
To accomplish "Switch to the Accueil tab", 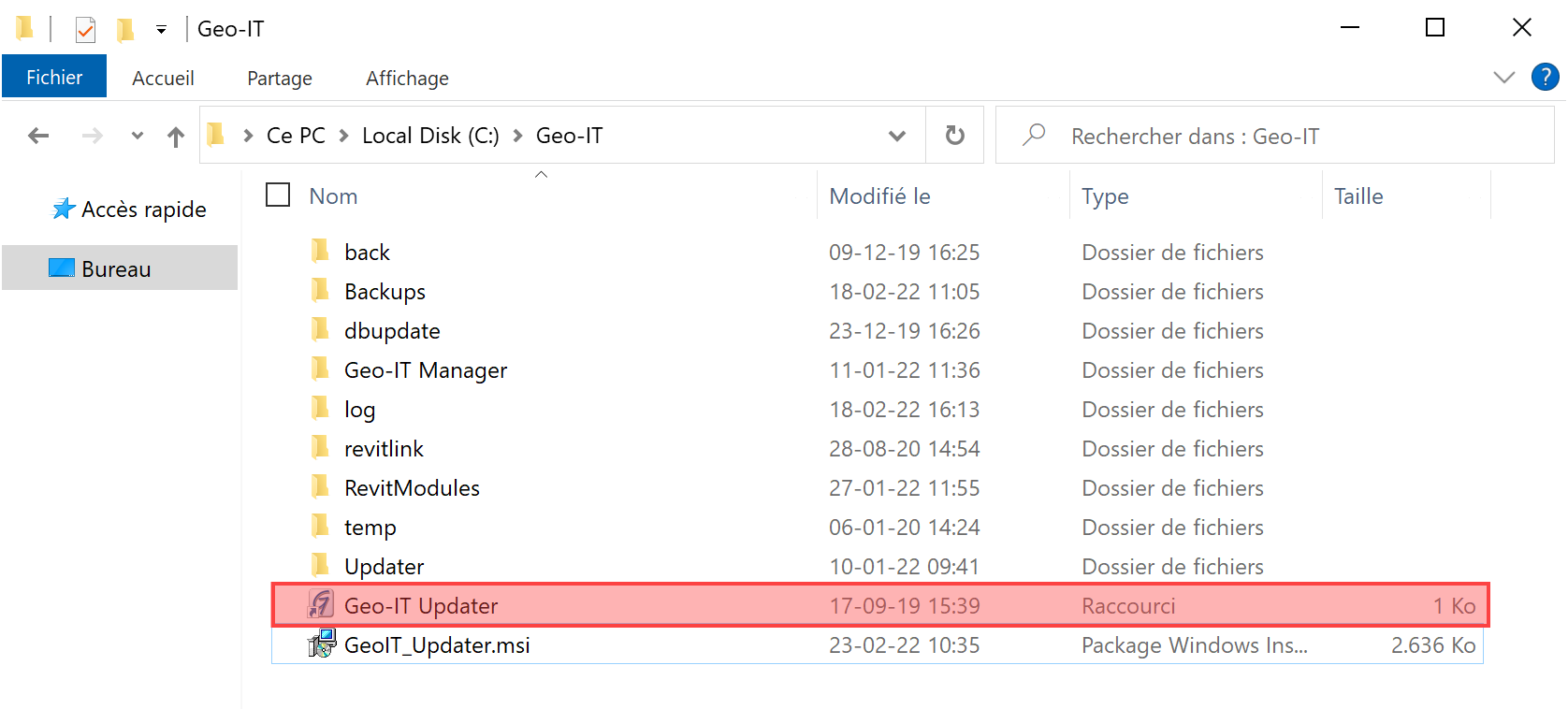I will pyautogui.click(x=163, y=78).
